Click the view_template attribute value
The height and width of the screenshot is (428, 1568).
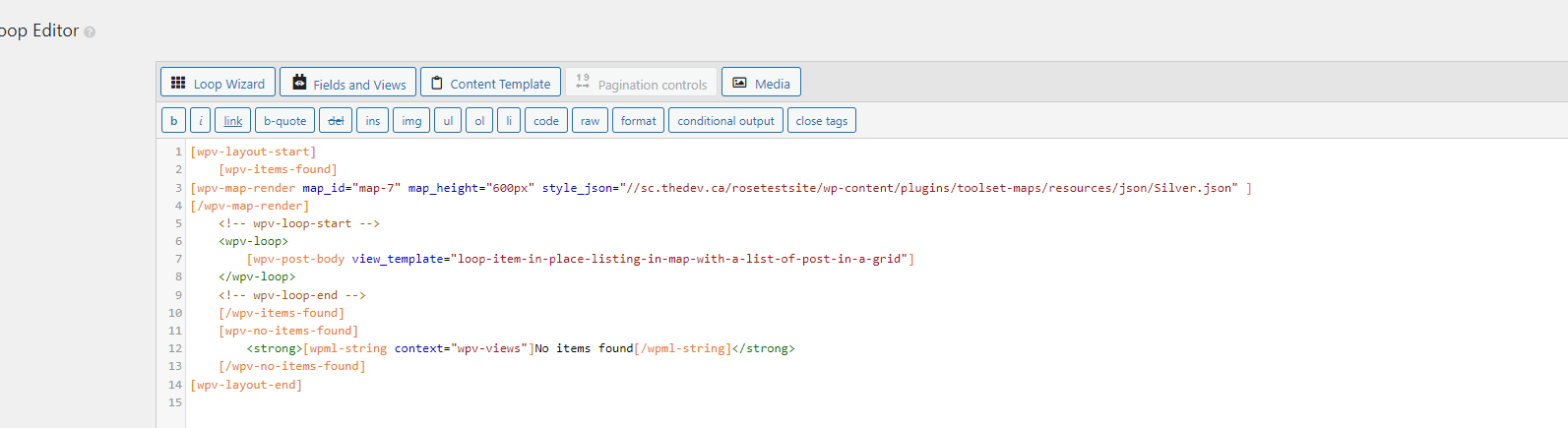(x=679, y=259)
